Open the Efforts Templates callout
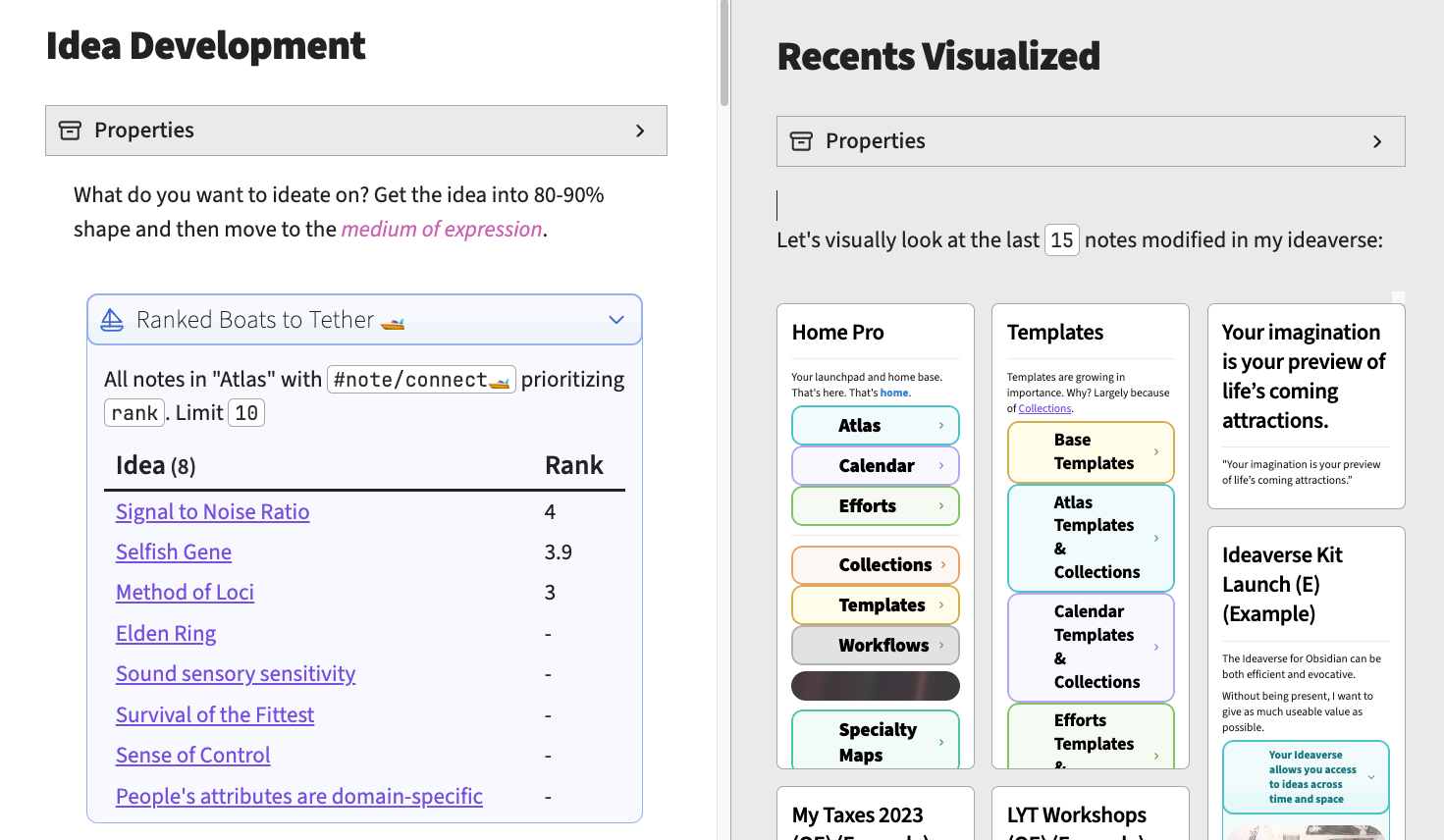1444x840 pixels. click(x=1091, y=736)
